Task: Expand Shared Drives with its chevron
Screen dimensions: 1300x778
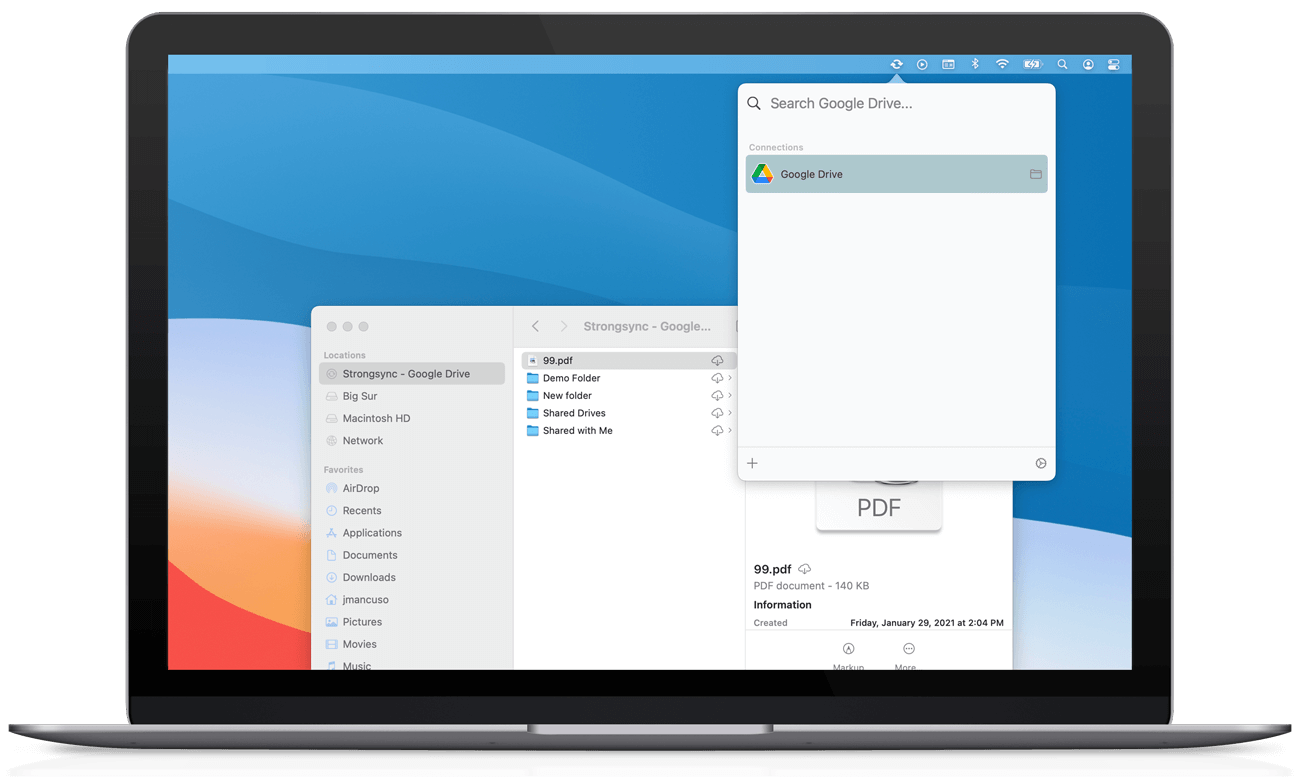Action: tap(730, 413)
